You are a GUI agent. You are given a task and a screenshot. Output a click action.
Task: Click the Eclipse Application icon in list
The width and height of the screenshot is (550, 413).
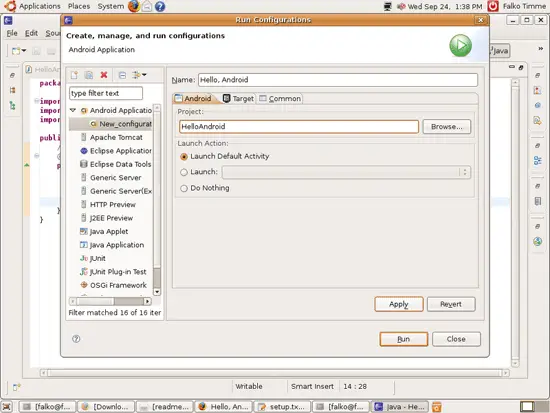(x=84, y=151)
